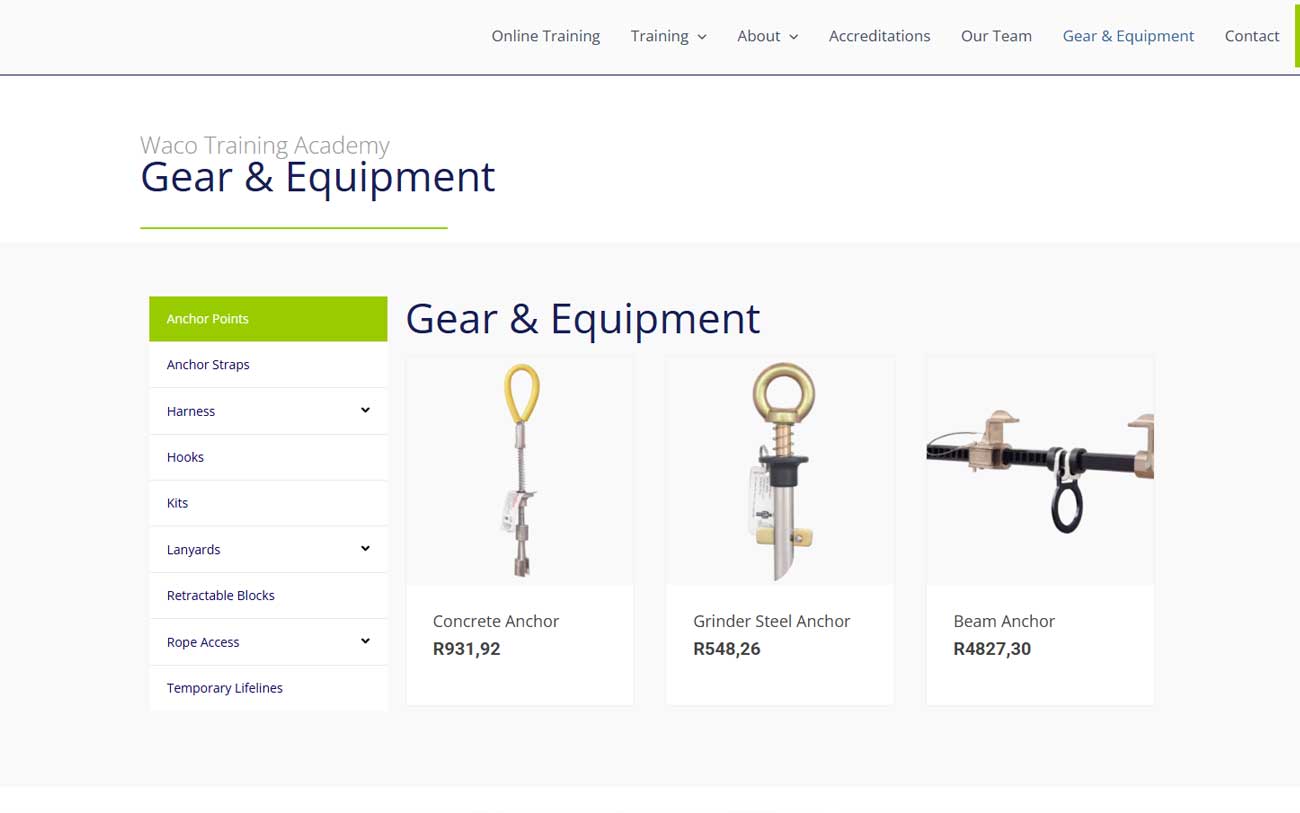
Task: Open the Contact page
Action: pyautogui.click(x=1252, y=36)
